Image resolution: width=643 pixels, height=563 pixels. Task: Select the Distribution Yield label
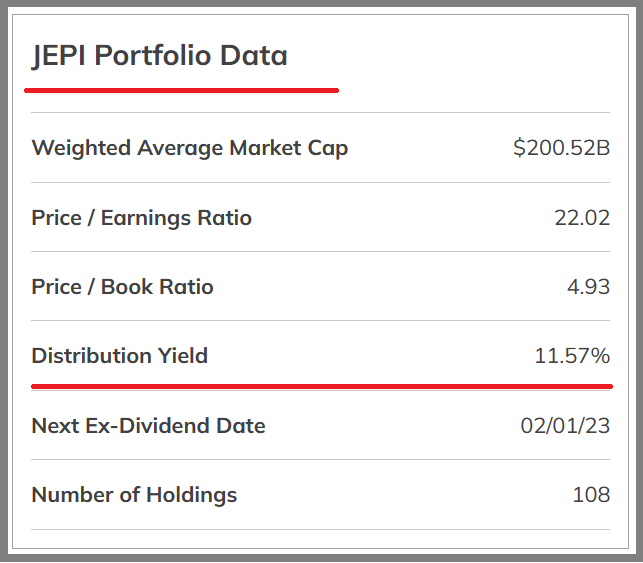pos(120,356)
